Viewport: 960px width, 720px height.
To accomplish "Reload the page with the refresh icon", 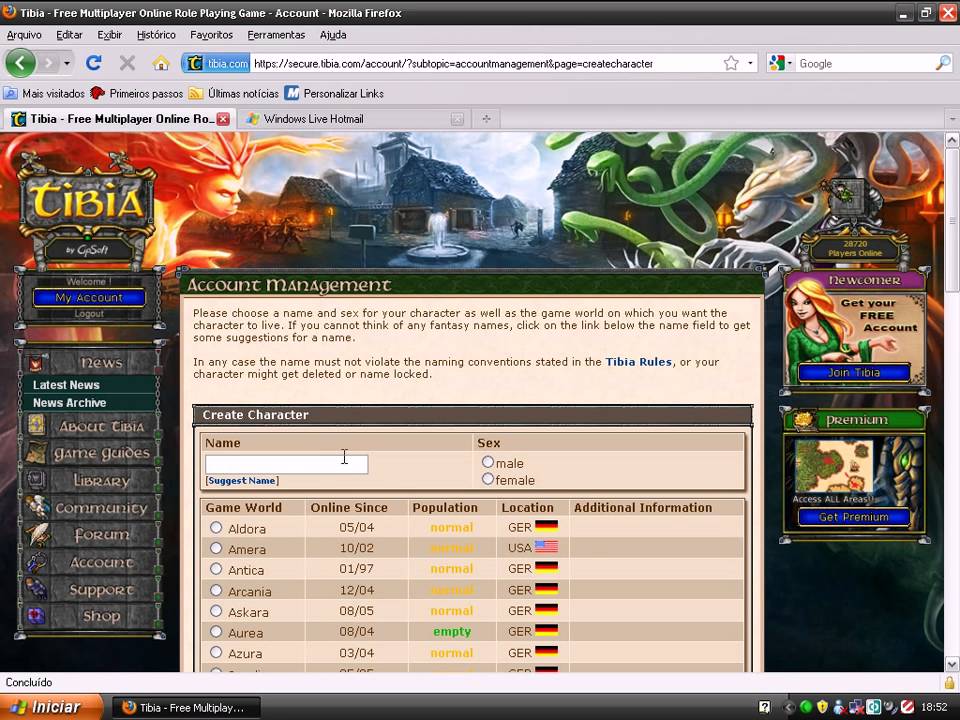I will (x=94, y=62).
